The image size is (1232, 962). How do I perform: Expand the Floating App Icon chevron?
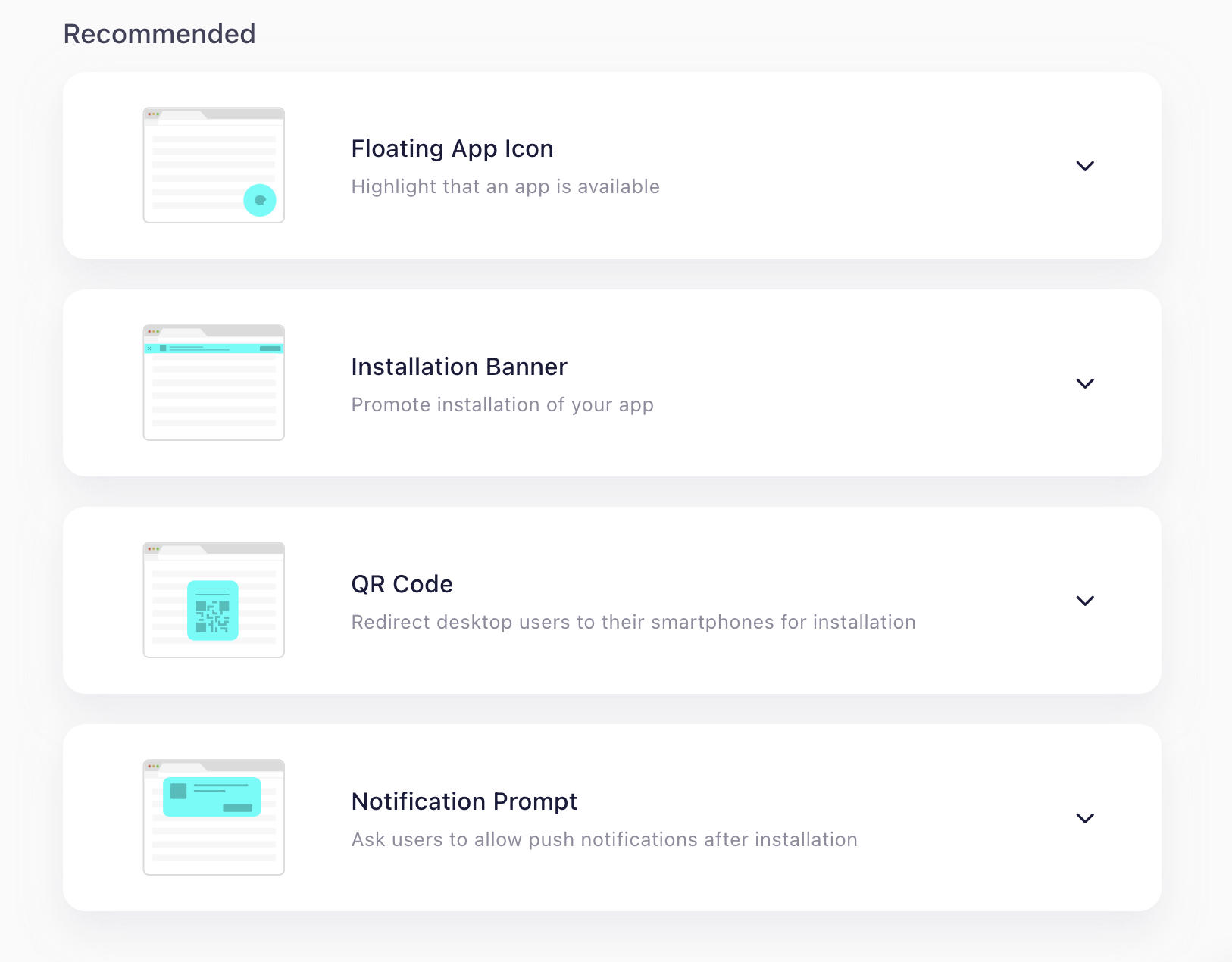click(x=1085, y=166)
